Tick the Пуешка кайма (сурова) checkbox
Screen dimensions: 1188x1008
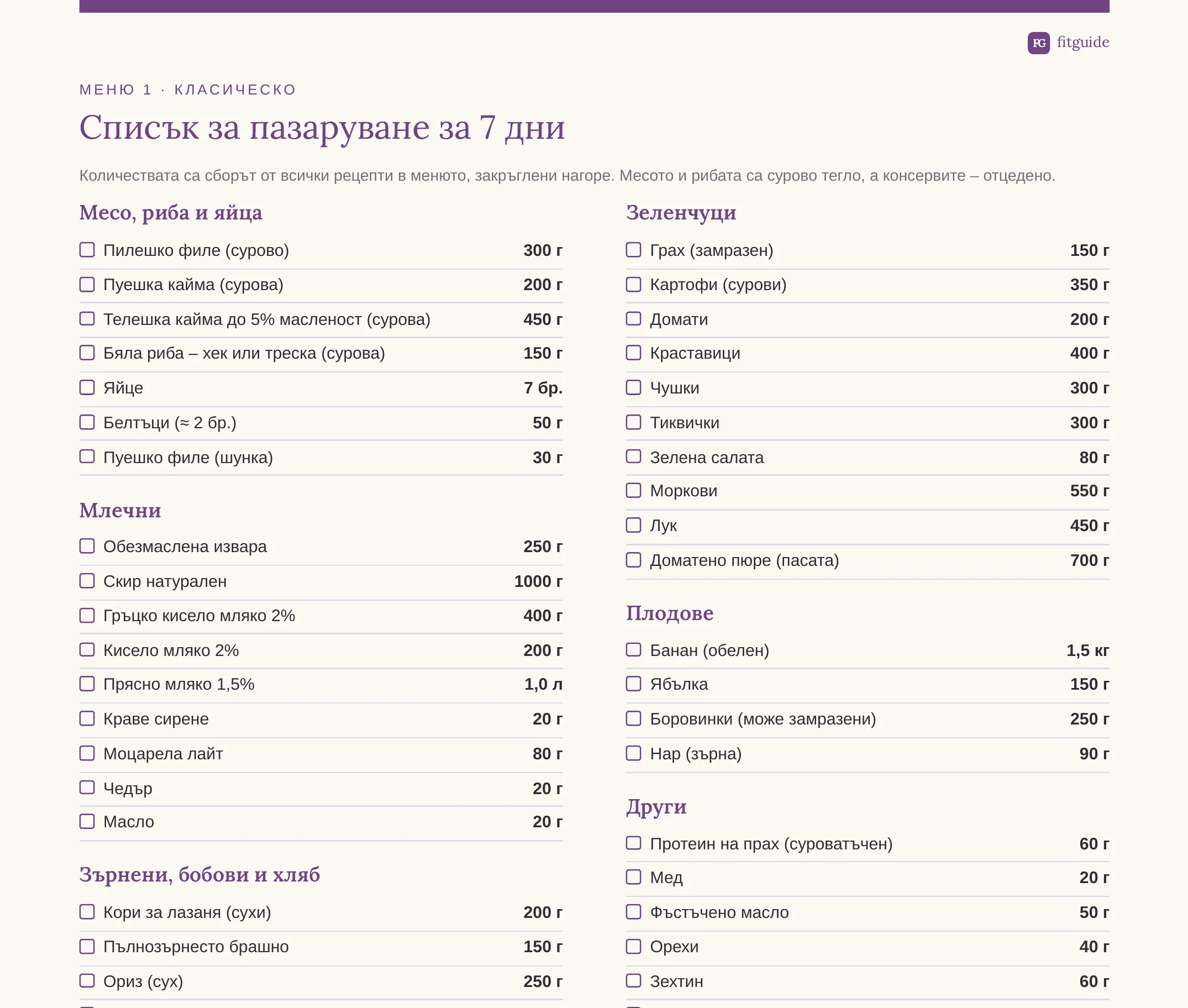pos(87,284)
